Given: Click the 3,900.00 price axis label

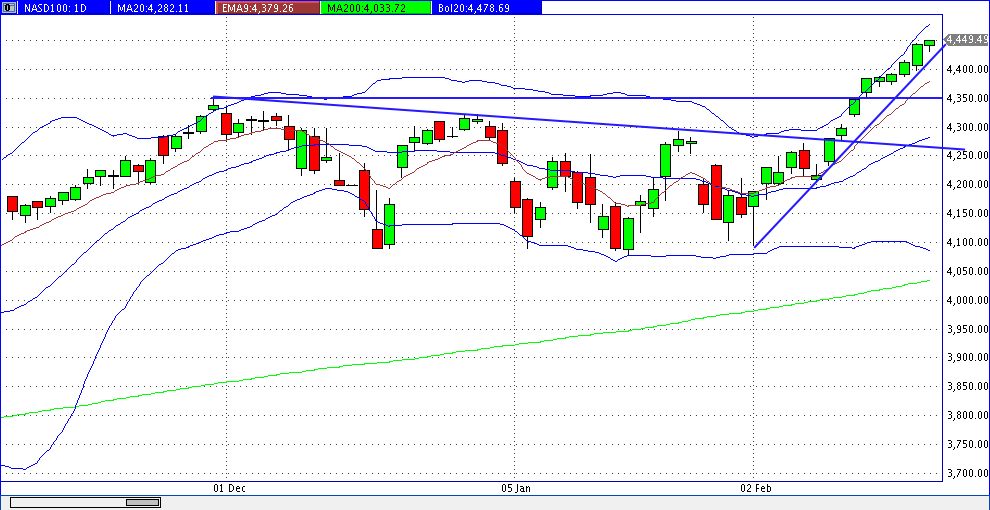Looking at the screenshot, I should 965,358.
